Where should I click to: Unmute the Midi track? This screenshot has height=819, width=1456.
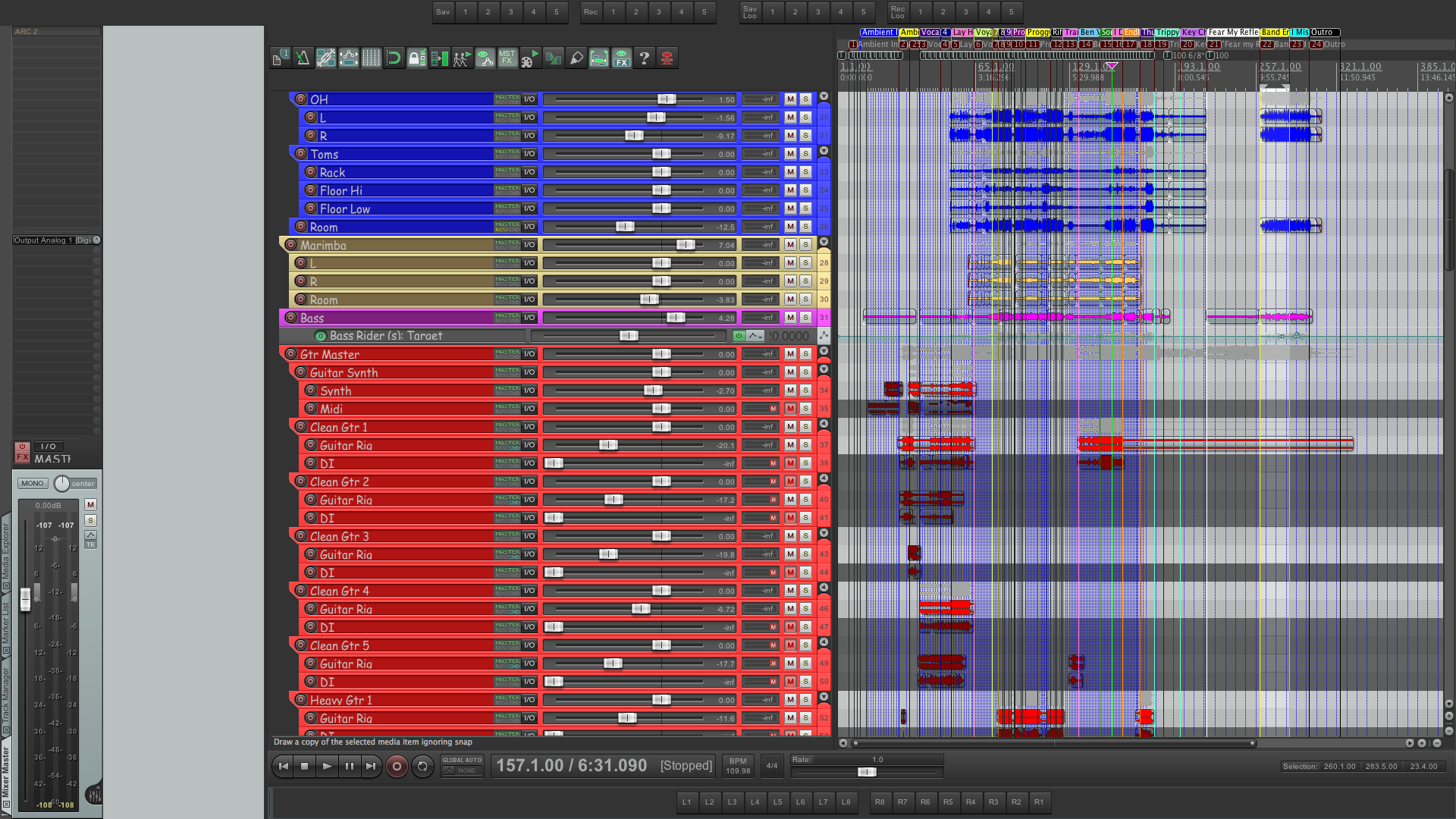pos(790,409)
